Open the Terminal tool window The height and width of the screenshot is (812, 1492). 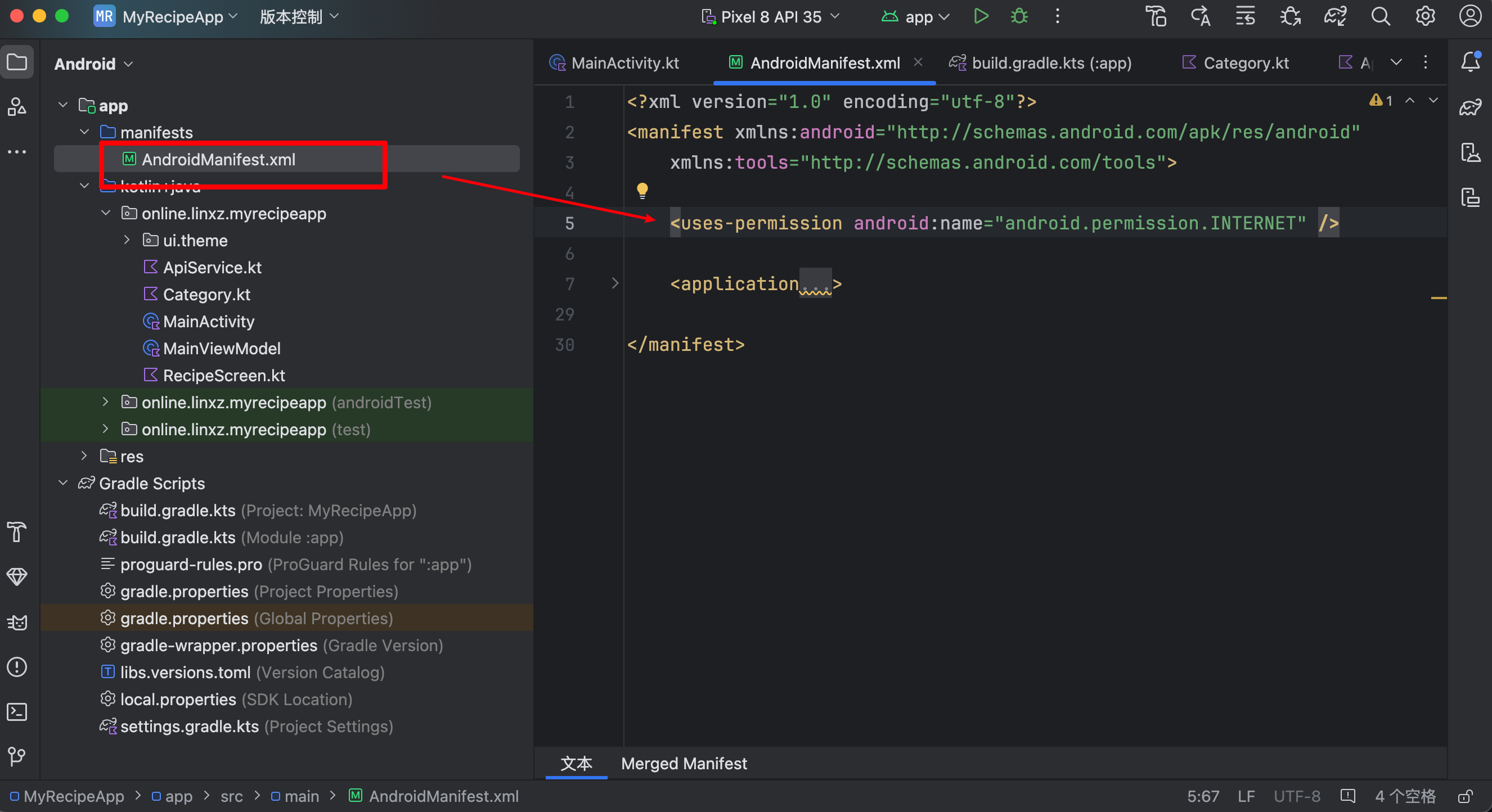point(17,712)
